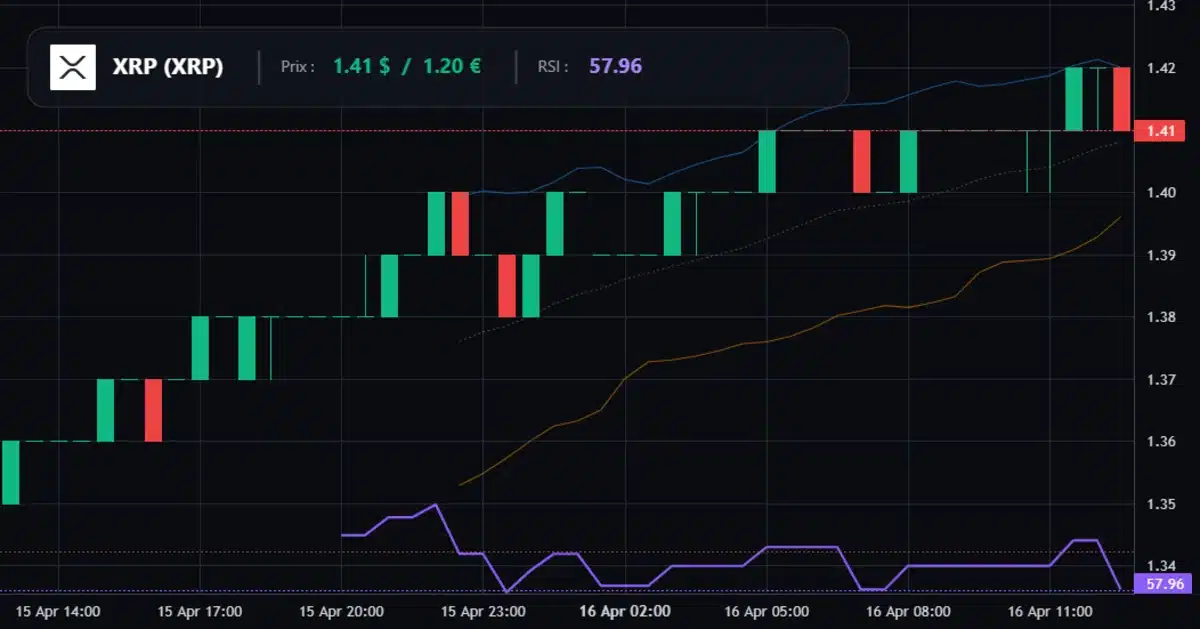The image size is (1200, 629).
Task: Select the red current-price tag showing 1.41
Action: point(1158,130)
